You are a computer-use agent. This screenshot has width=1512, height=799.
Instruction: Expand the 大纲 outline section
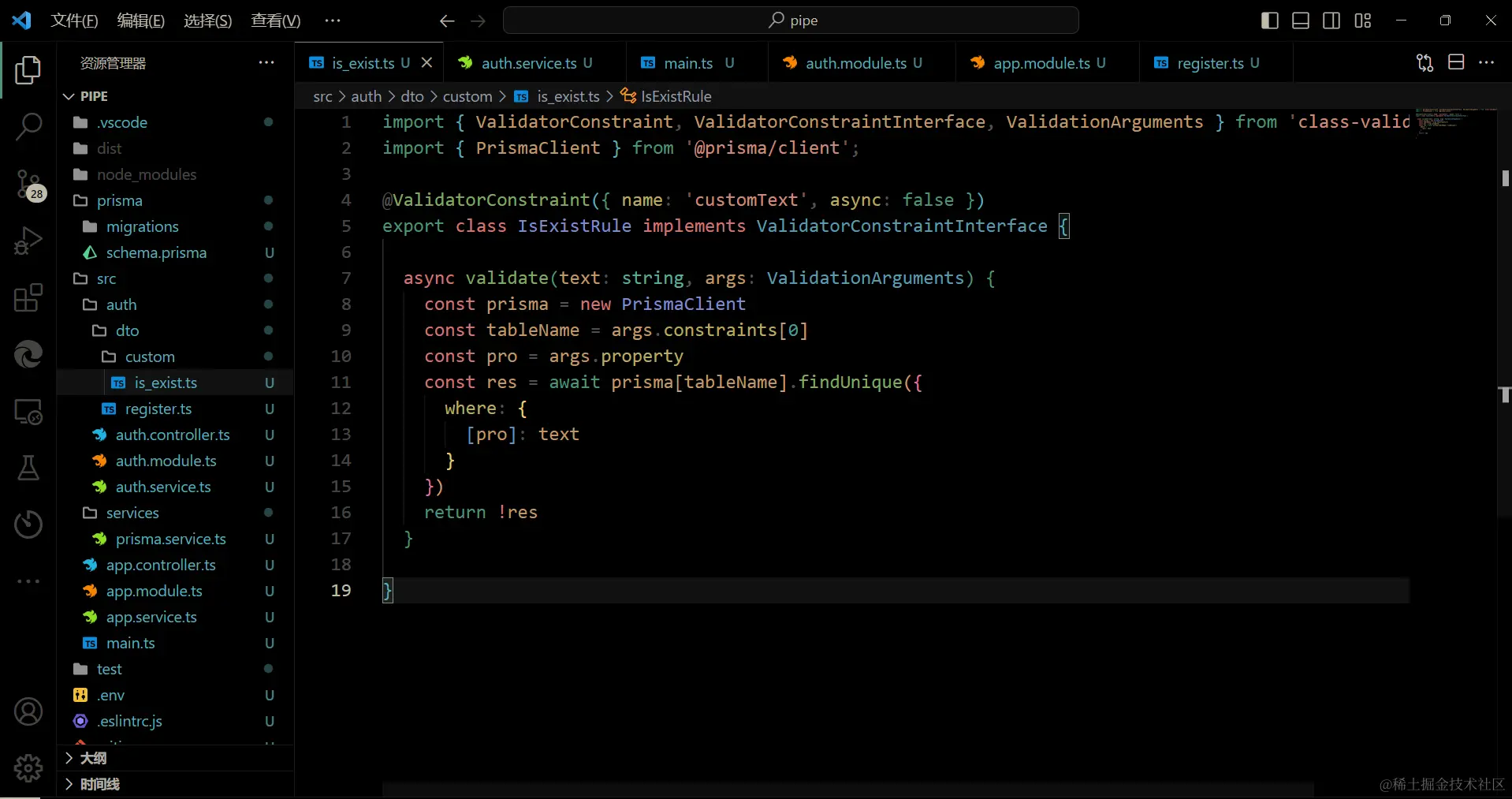(x=175, y=758)
